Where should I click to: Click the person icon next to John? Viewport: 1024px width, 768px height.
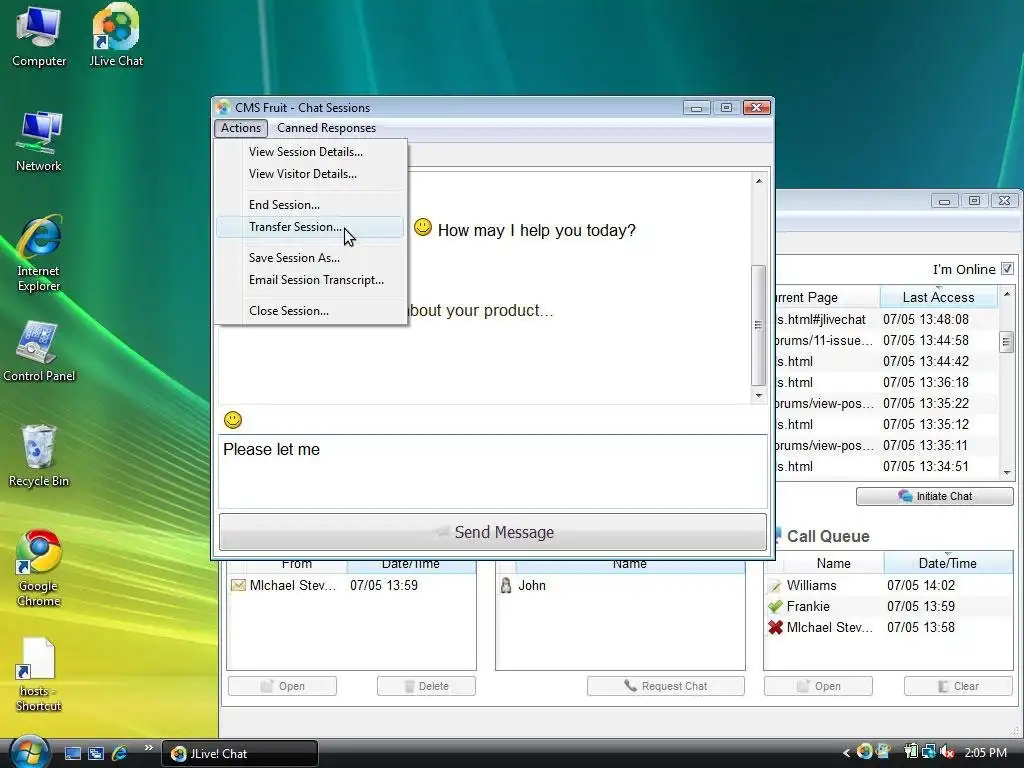505,585
